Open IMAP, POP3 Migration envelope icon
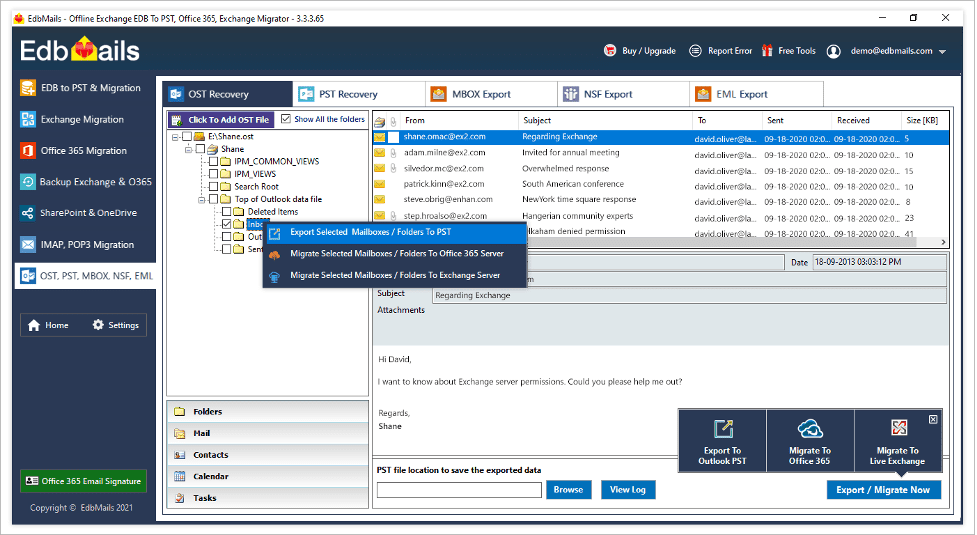This screenshot has height=535, width=977. tap(27, 245)
